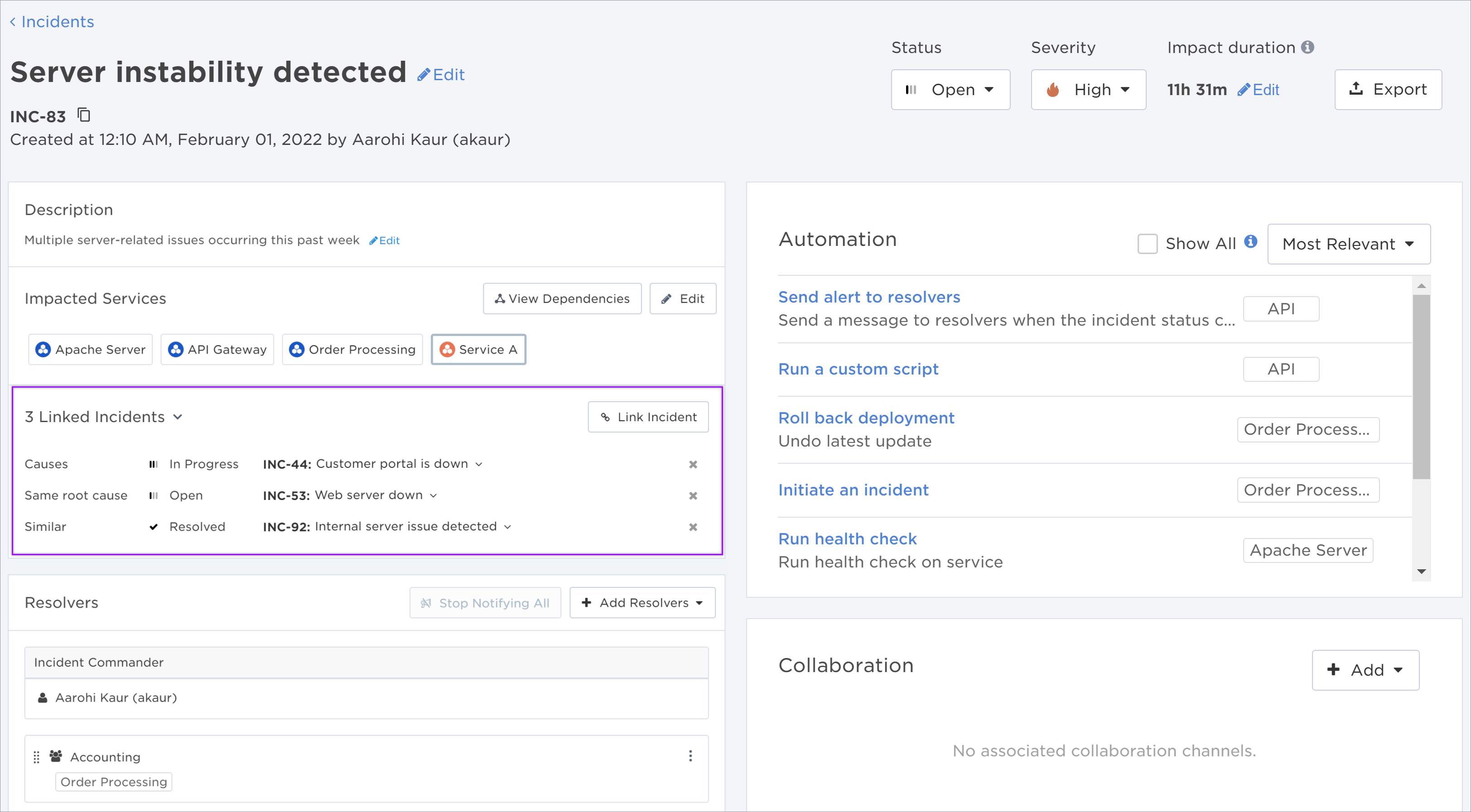Edit the incident description
Image resolution: width=1471 pixels, height=812 pixels.
384,240
